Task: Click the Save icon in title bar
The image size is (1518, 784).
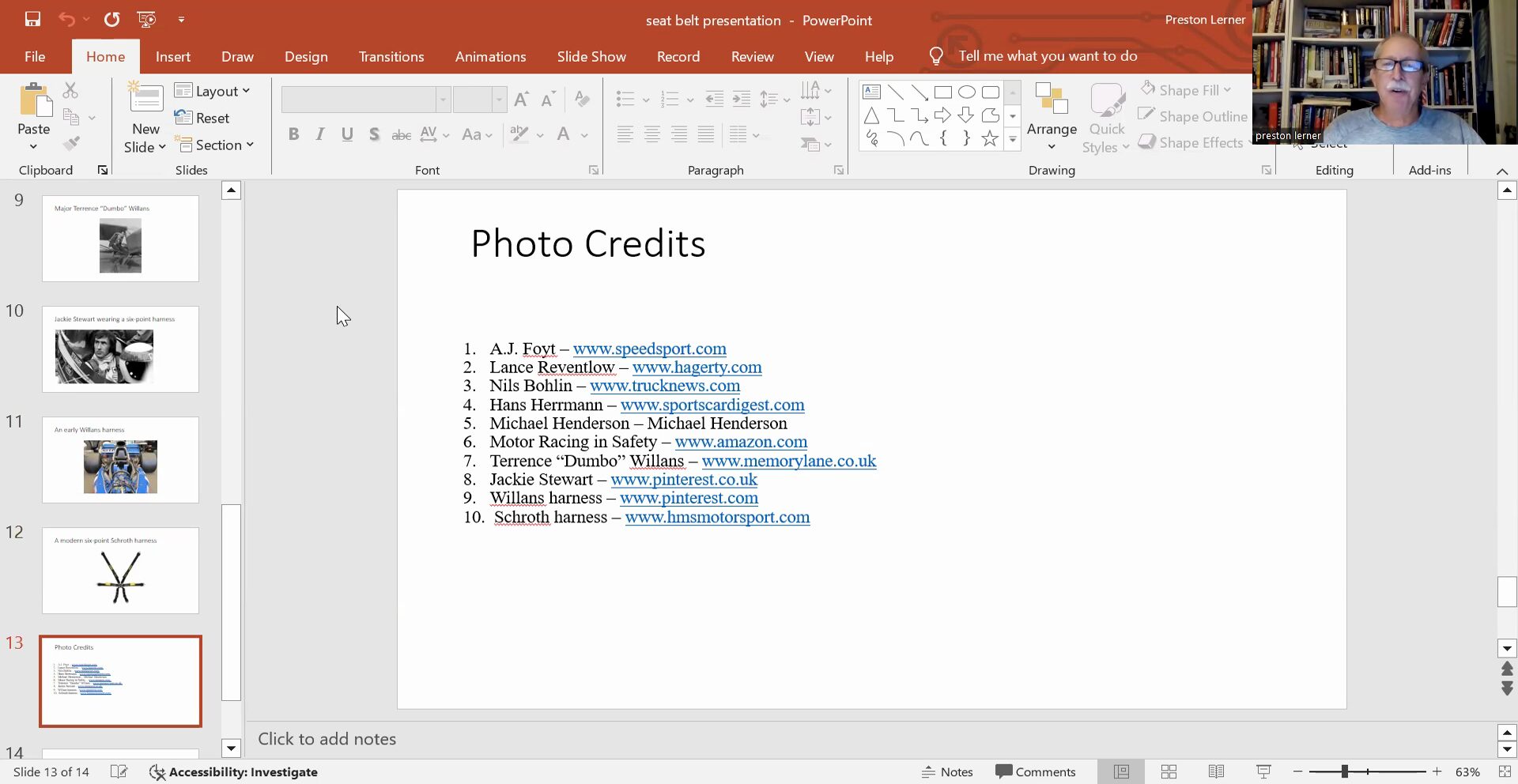Action: coord(32,20)
